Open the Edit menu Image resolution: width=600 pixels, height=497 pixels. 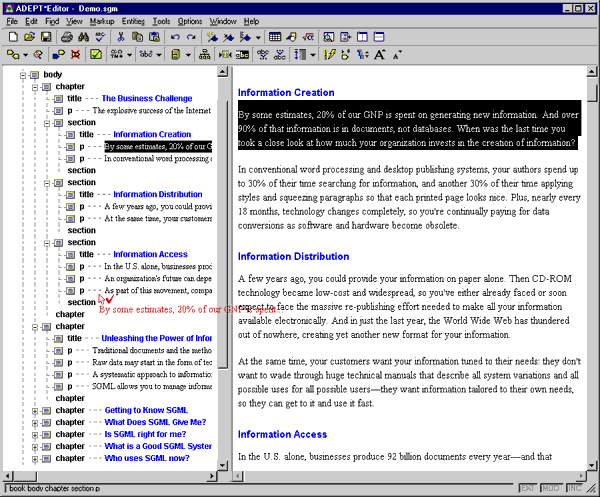pyautogui.click(x=31, y=21)
